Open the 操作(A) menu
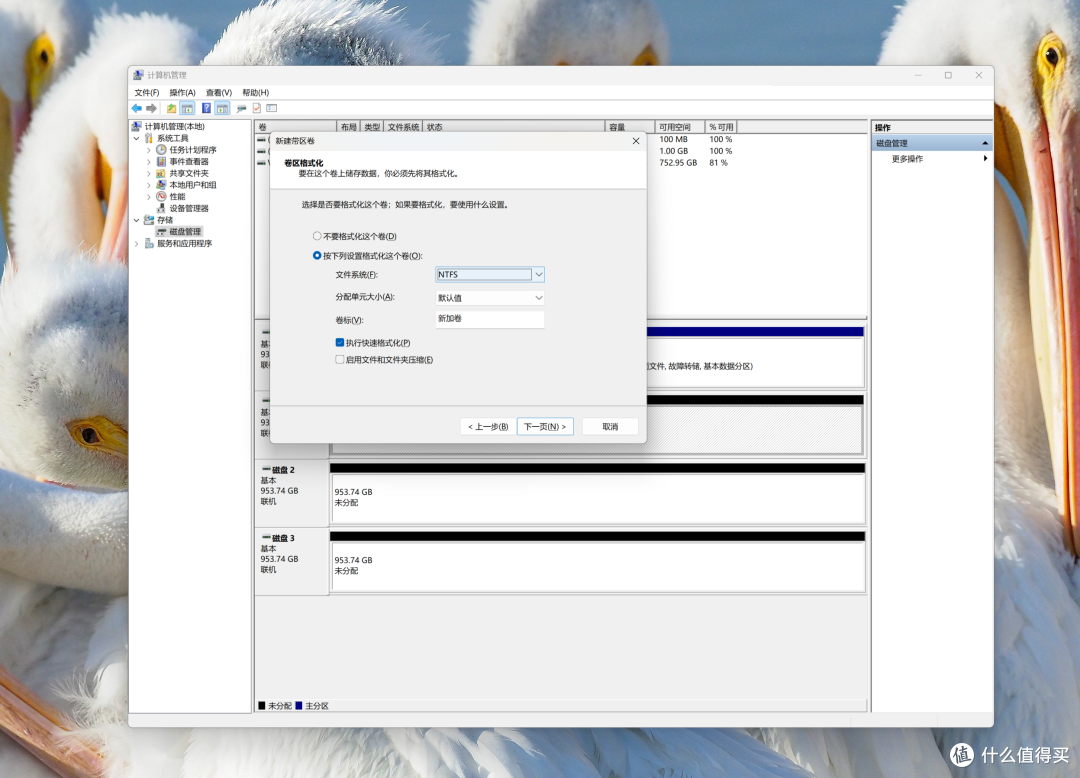 [183, 92]
